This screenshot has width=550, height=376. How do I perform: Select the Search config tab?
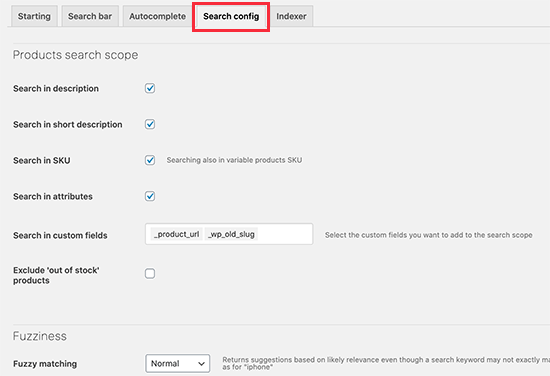click(x=231, y=16)
